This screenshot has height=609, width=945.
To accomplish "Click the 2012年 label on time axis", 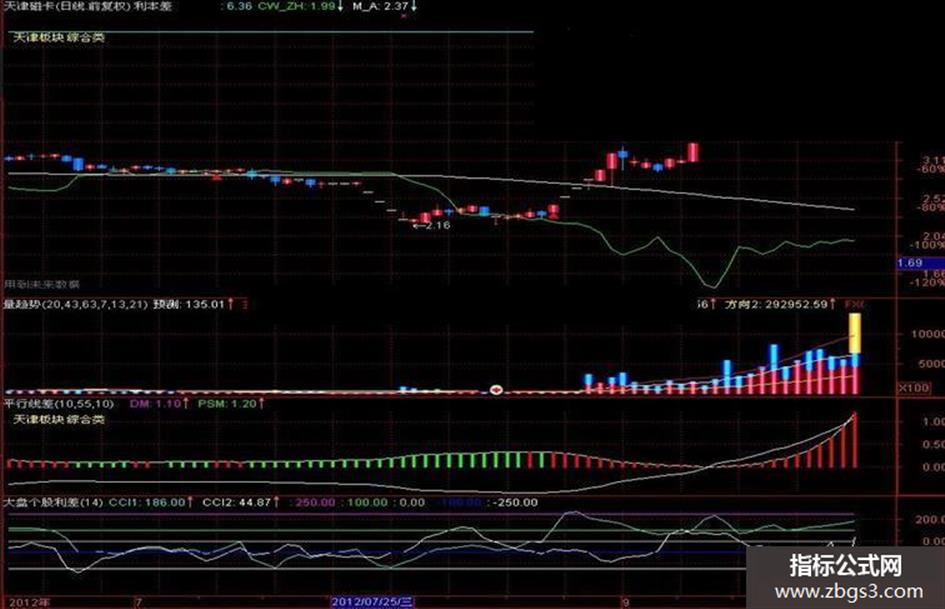I will [x=30, y=602].
